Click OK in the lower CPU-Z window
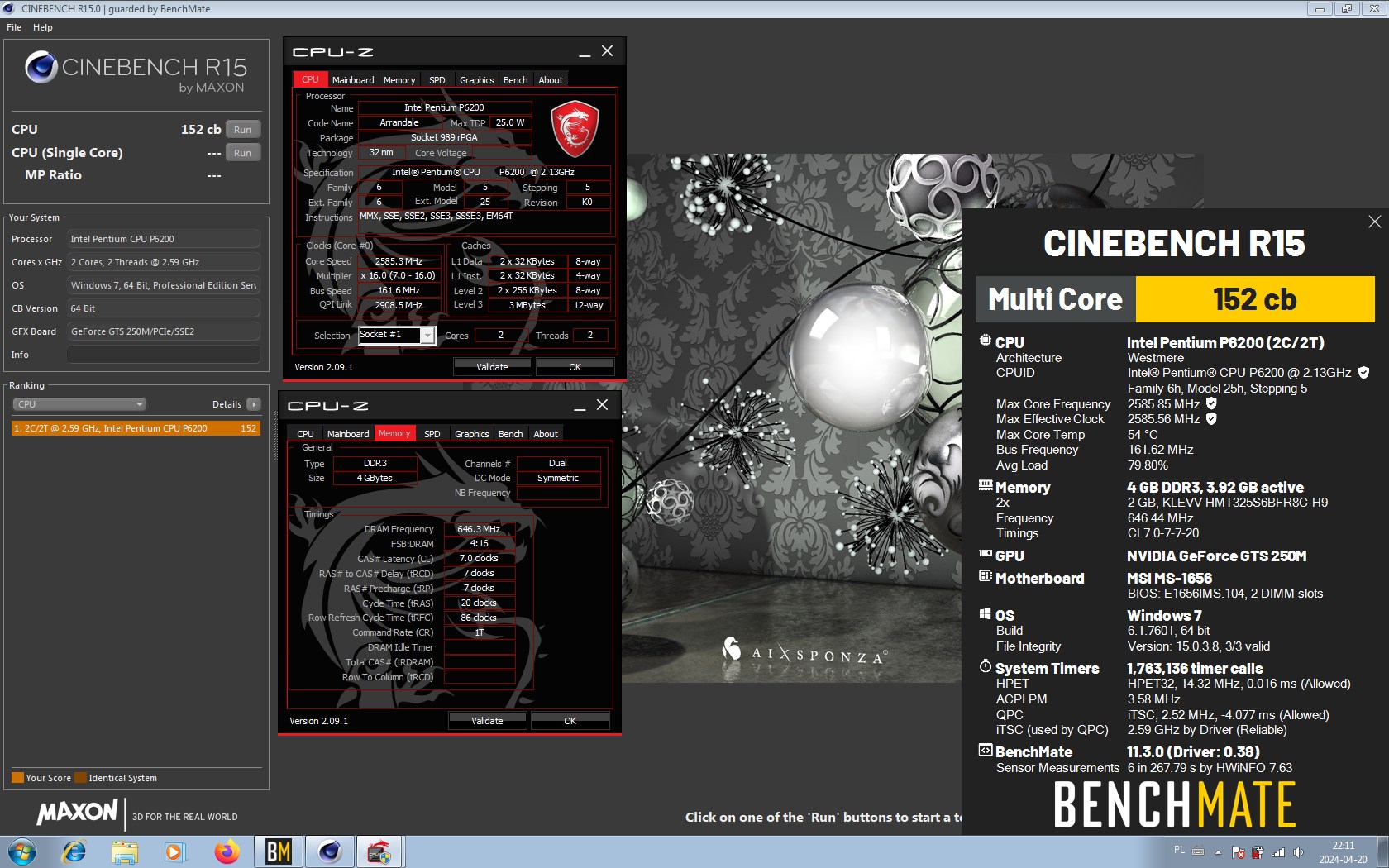 click(570, 721)
